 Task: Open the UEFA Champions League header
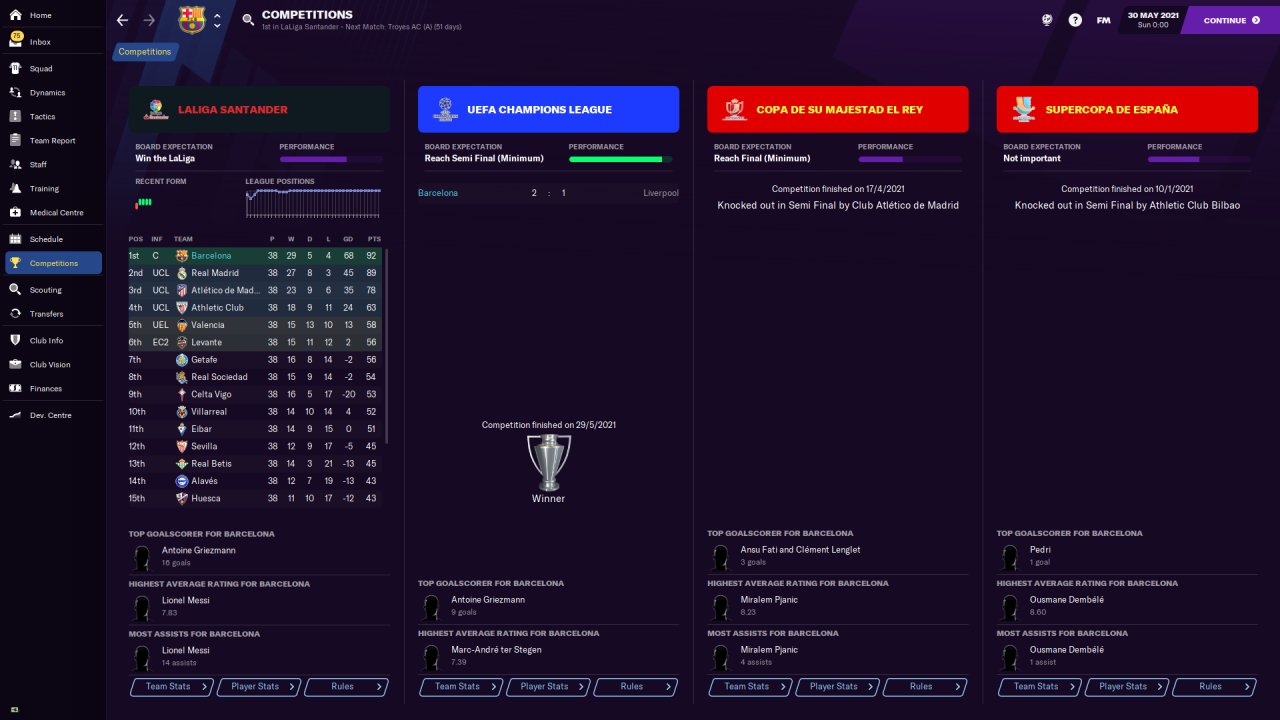click(x=548, y=110)
